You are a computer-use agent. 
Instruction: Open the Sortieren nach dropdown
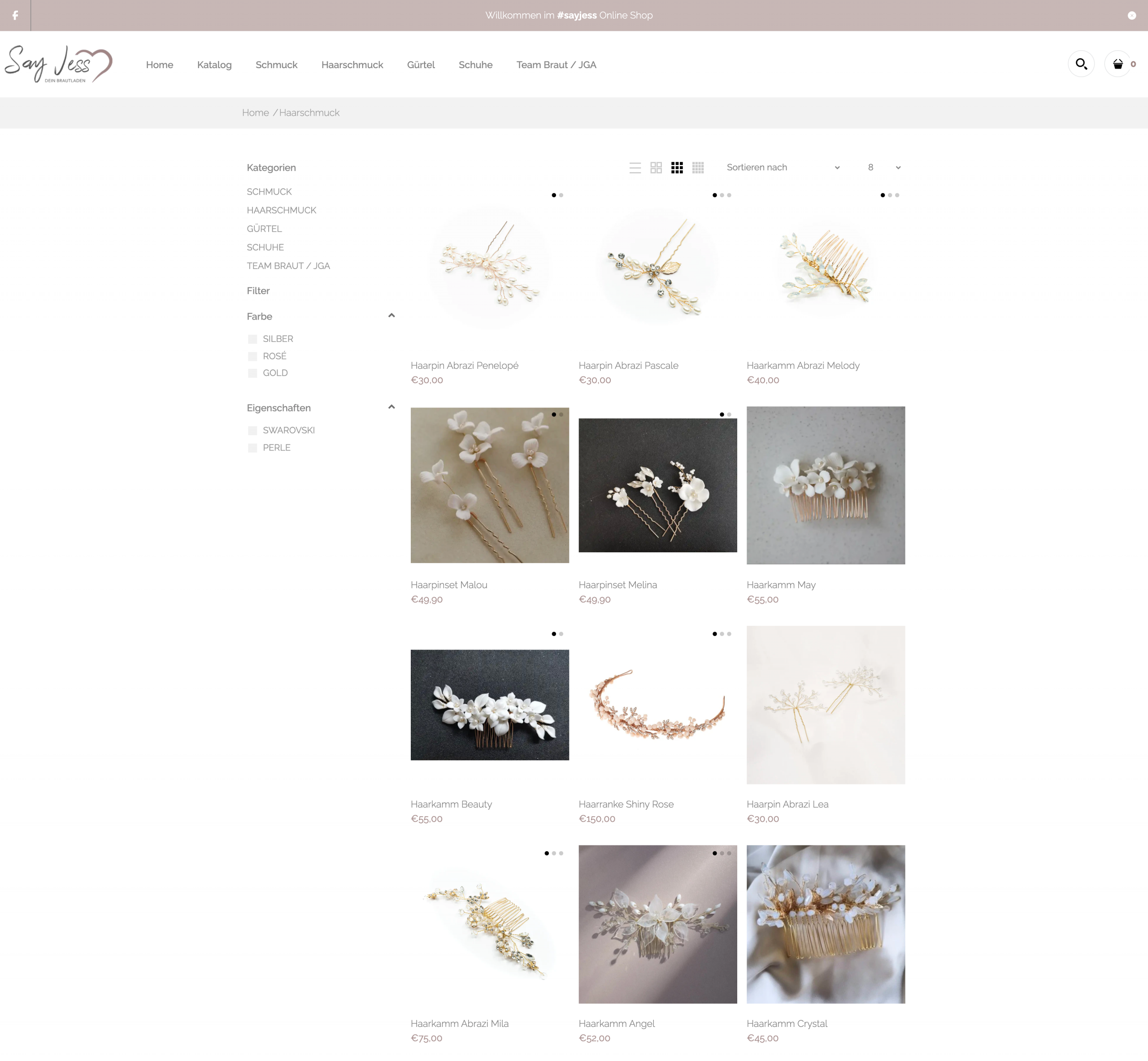click(x=782, y=168)
